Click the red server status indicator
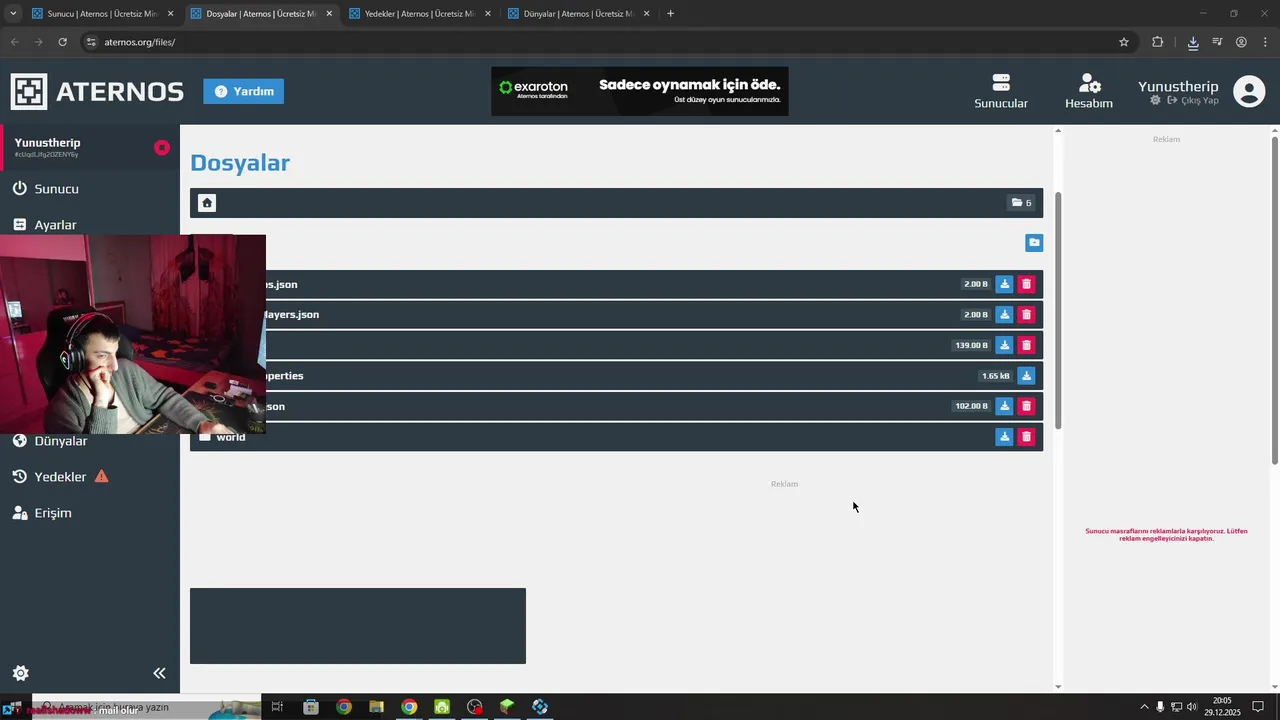 [x=162, y=148]
